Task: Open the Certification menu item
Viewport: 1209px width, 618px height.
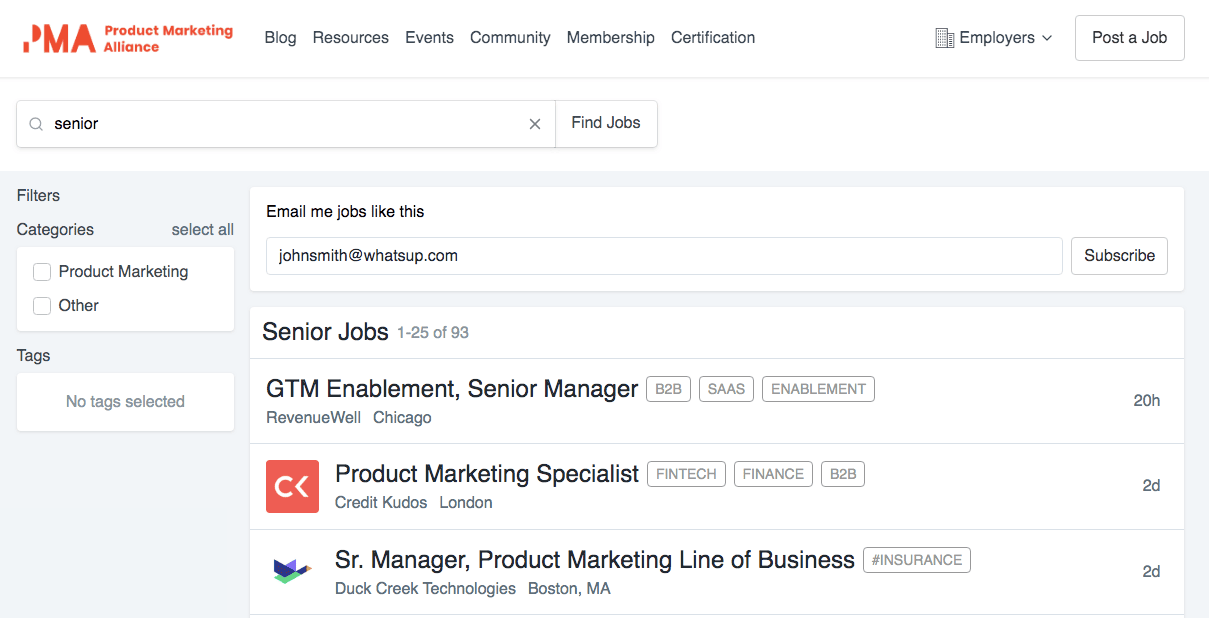Action: (713, 38)
